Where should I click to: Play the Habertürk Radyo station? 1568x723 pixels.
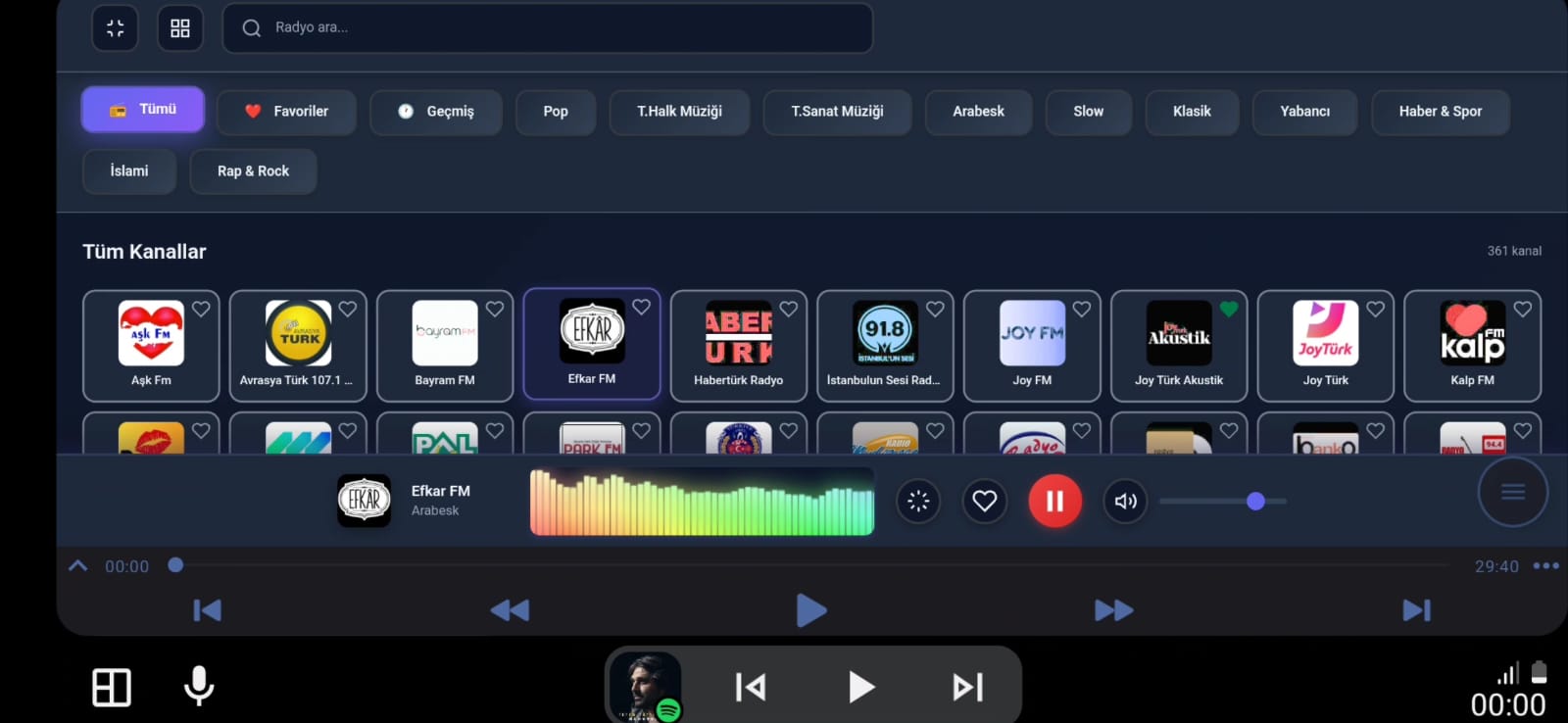coord(739,346)
